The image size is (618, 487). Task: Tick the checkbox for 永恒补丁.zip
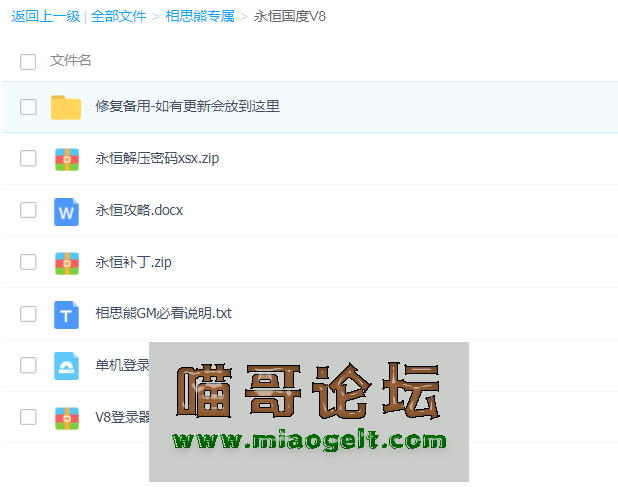point(28,263)
